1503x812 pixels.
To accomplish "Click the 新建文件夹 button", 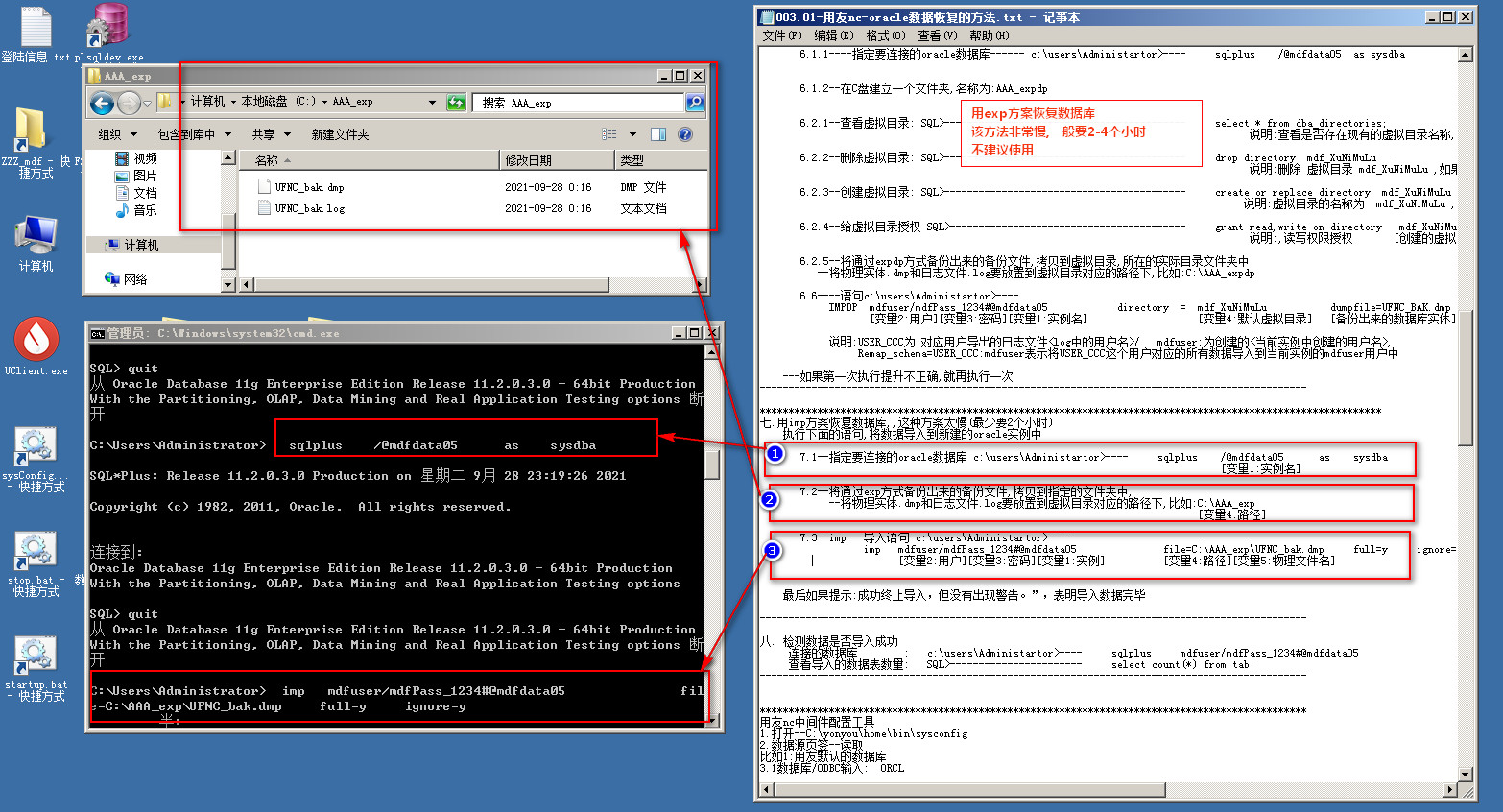I will point(340,134).
